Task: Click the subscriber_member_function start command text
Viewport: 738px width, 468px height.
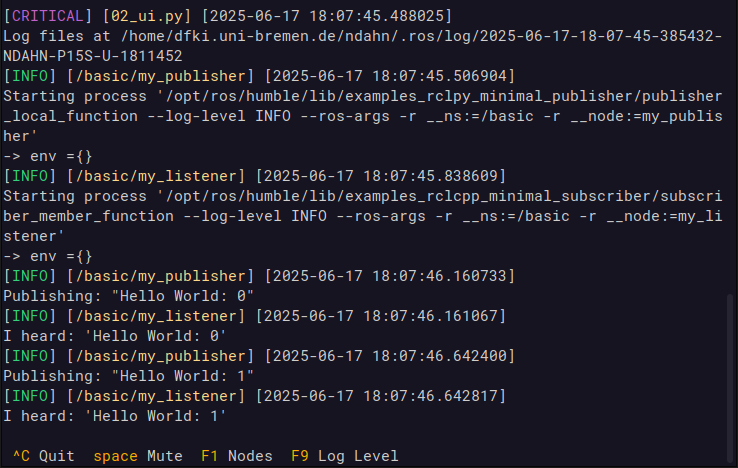Action: (x=362, y=216)
